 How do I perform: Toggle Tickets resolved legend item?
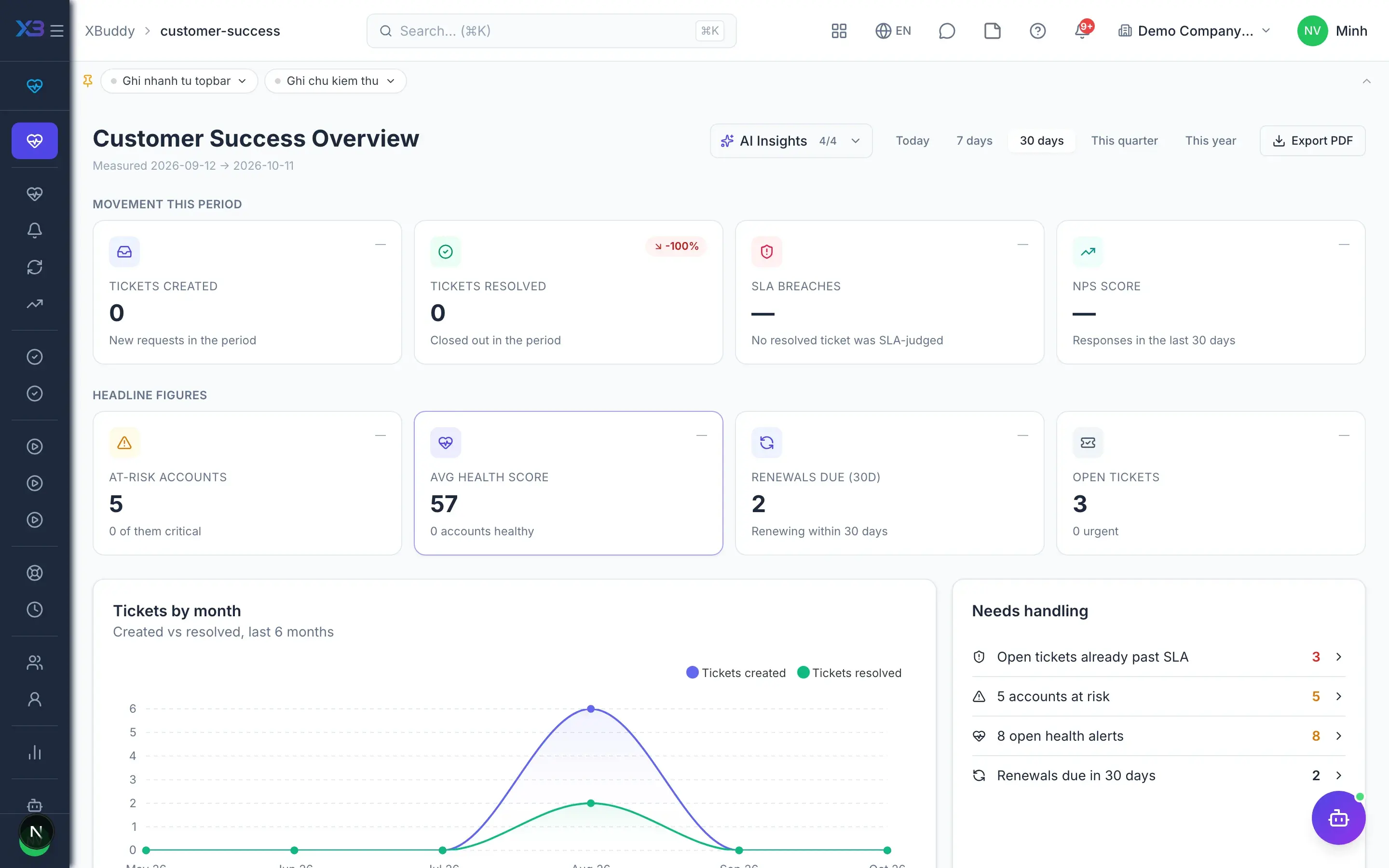[x=849, y=673]
